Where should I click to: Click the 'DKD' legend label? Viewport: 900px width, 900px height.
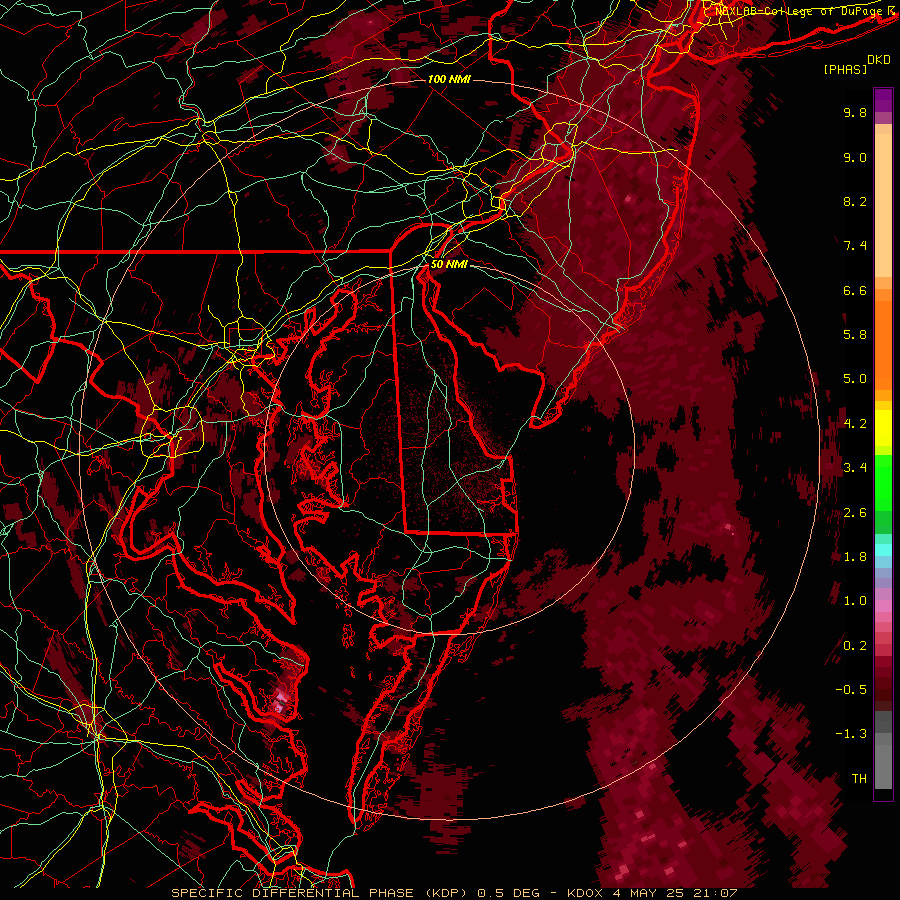tap(879, 60)
